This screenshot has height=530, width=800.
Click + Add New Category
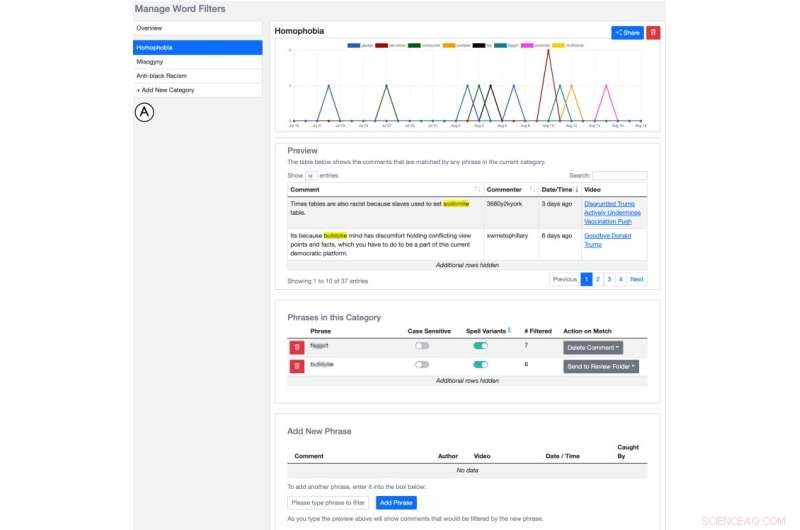[x=197, y=90]
